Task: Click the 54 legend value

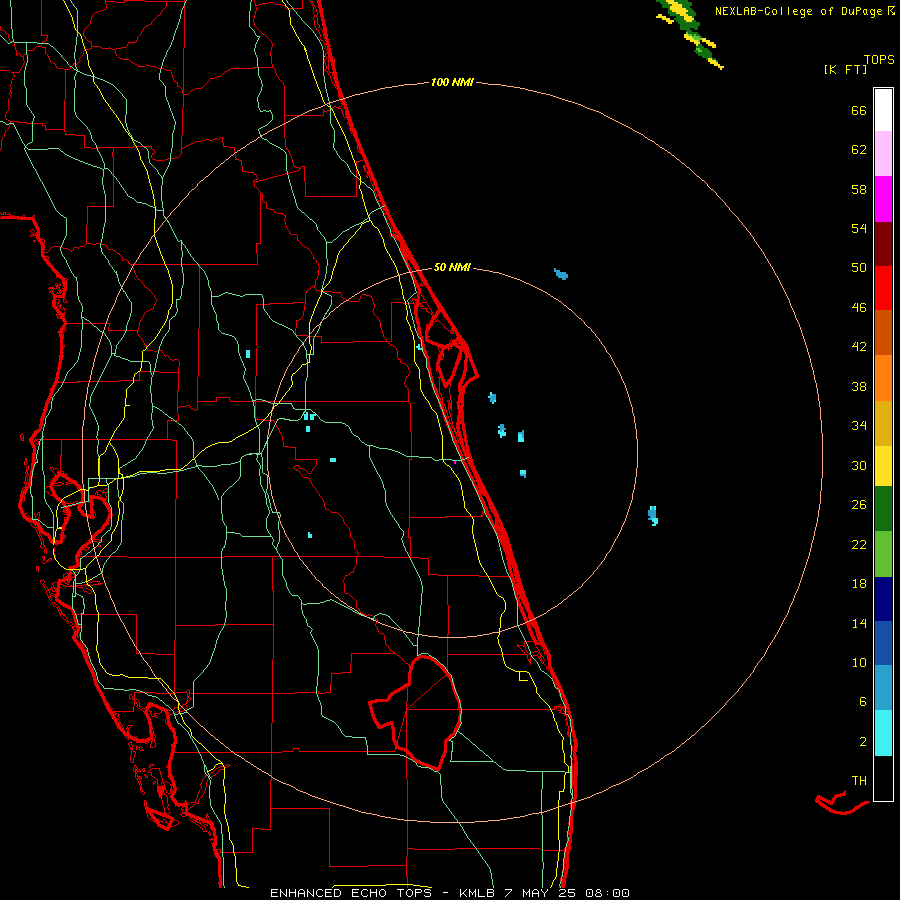Action: tap(859, 228)
